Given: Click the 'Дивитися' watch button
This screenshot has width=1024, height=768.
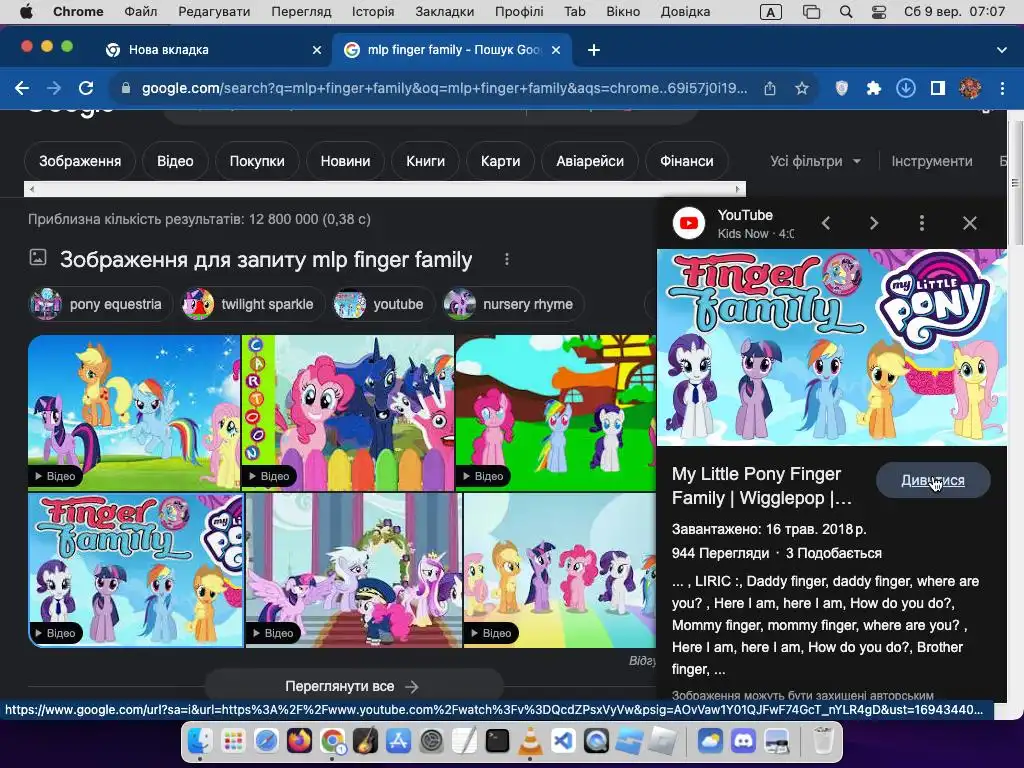Looking at the screenshot, I should 933,480.
